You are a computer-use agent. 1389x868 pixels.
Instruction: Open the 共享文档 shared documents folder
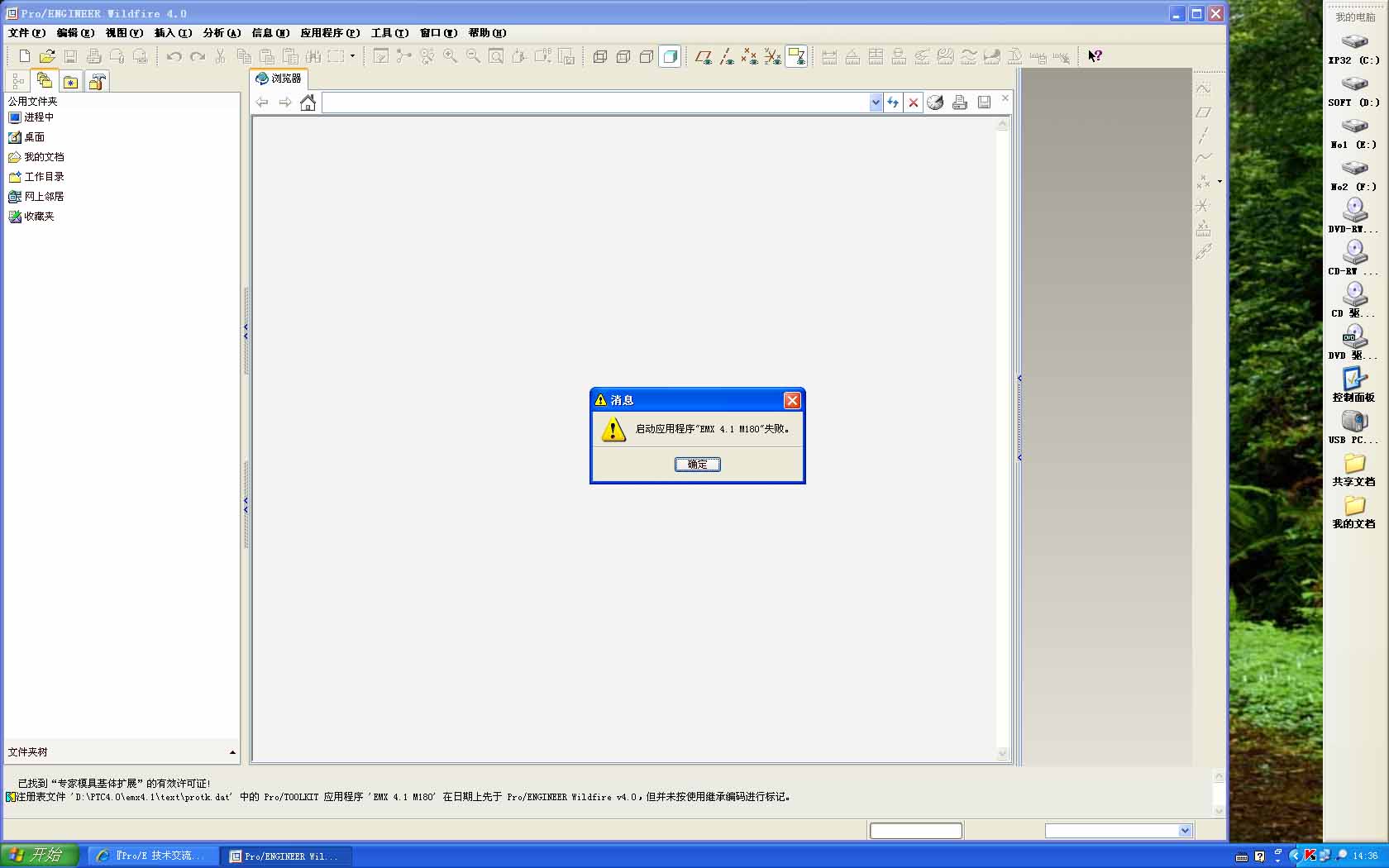[x=1354, y=470]
